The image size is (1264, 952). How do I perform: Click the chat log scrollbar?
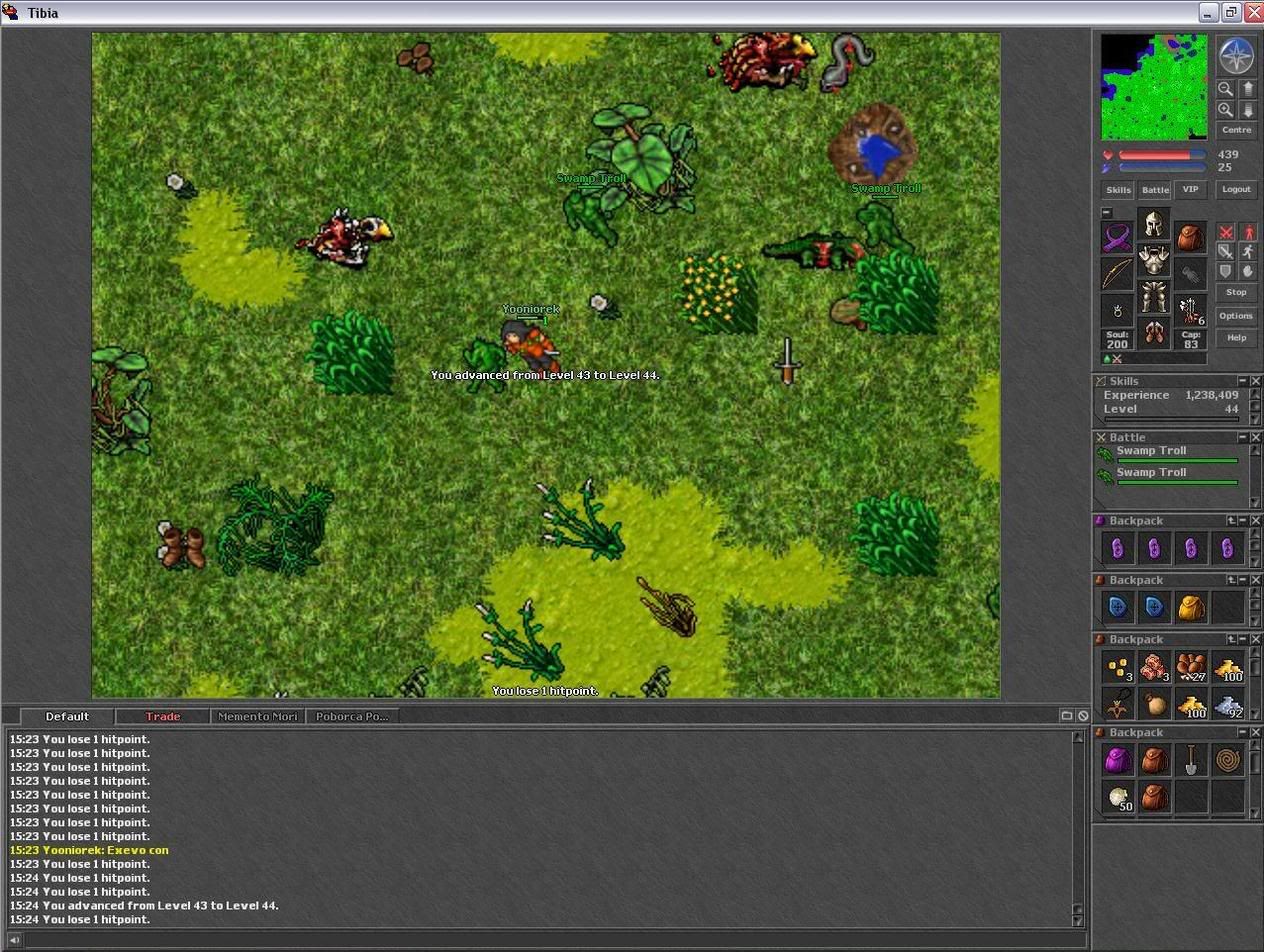[x=1078, y=829]
